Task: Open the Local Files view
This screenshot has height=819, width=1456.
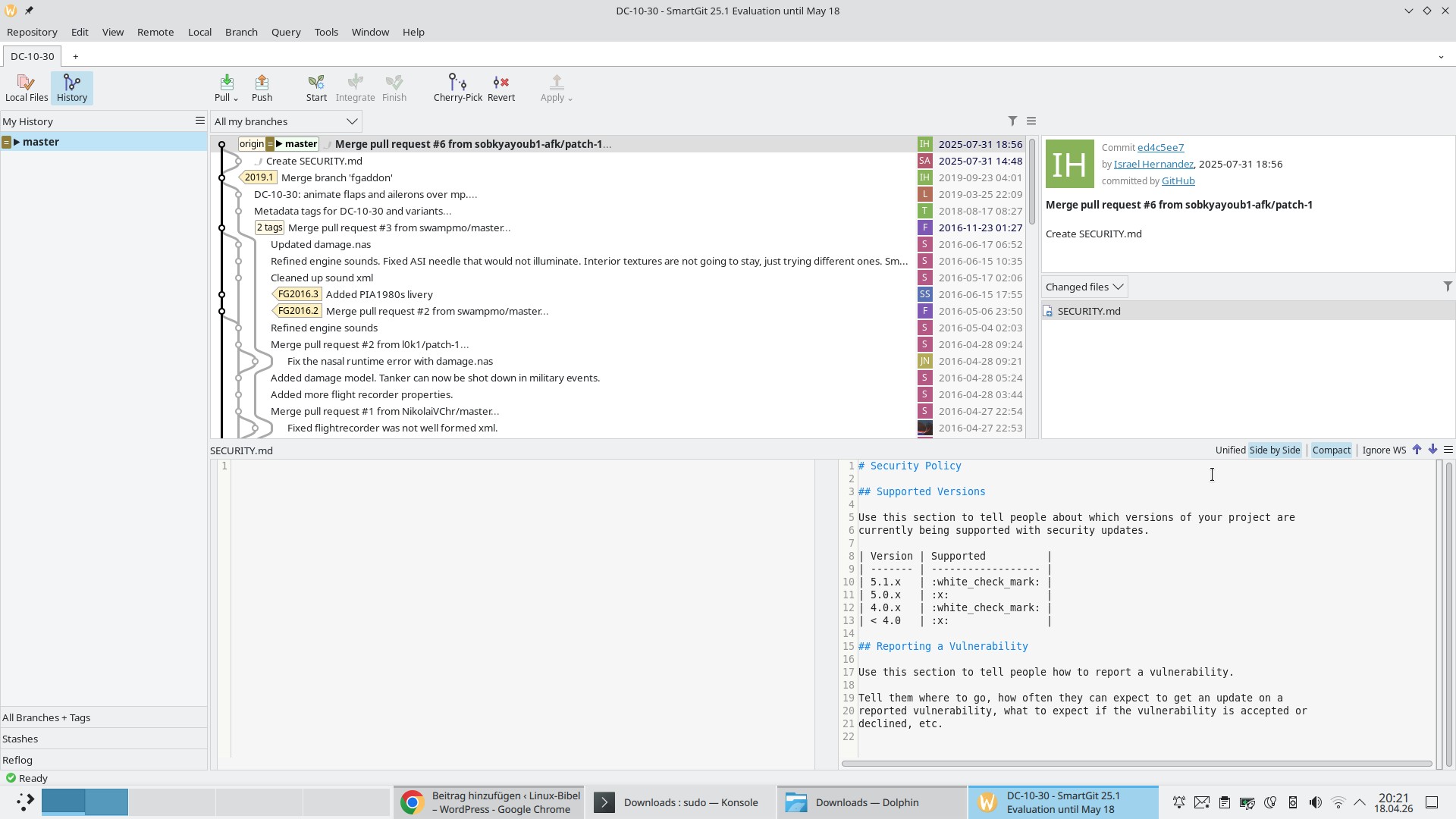Action: [27, 88]
